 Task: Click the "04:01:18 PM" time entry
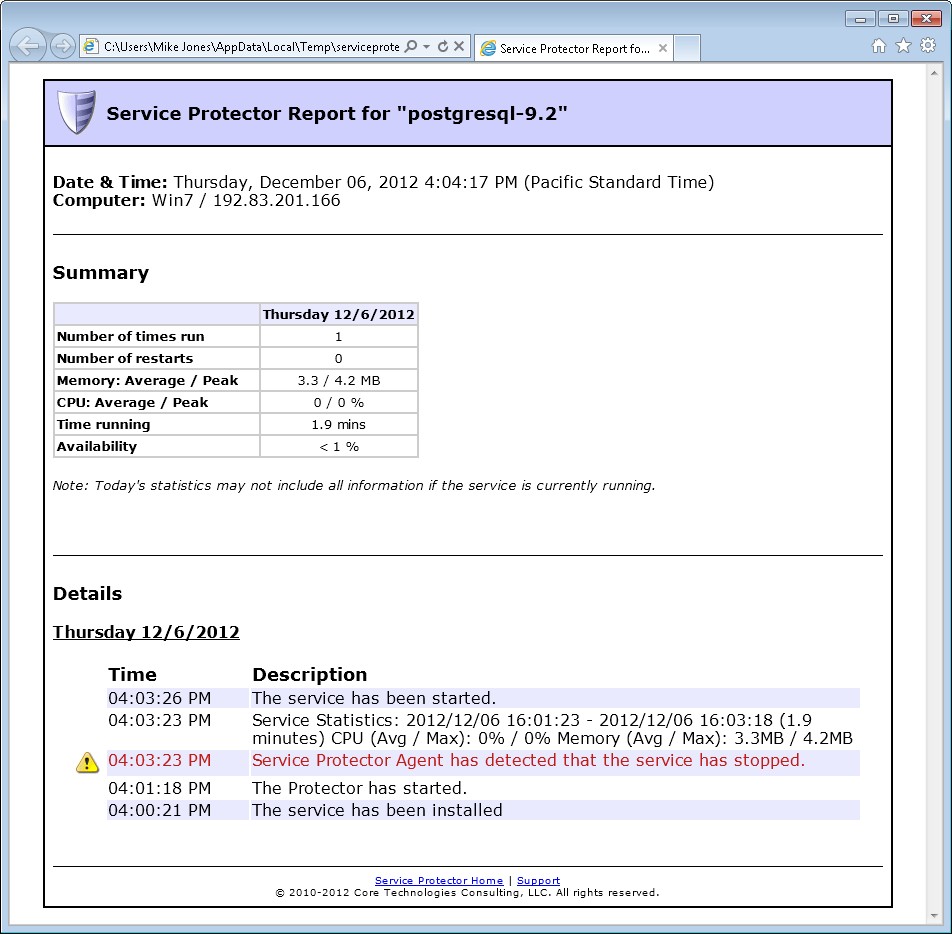click(x=160, y=788)
